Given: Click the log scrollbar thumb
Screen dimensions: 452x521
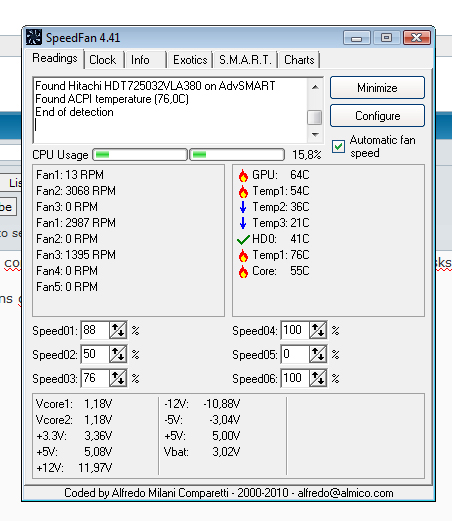Looking at the screenshot, I should 314,117.
